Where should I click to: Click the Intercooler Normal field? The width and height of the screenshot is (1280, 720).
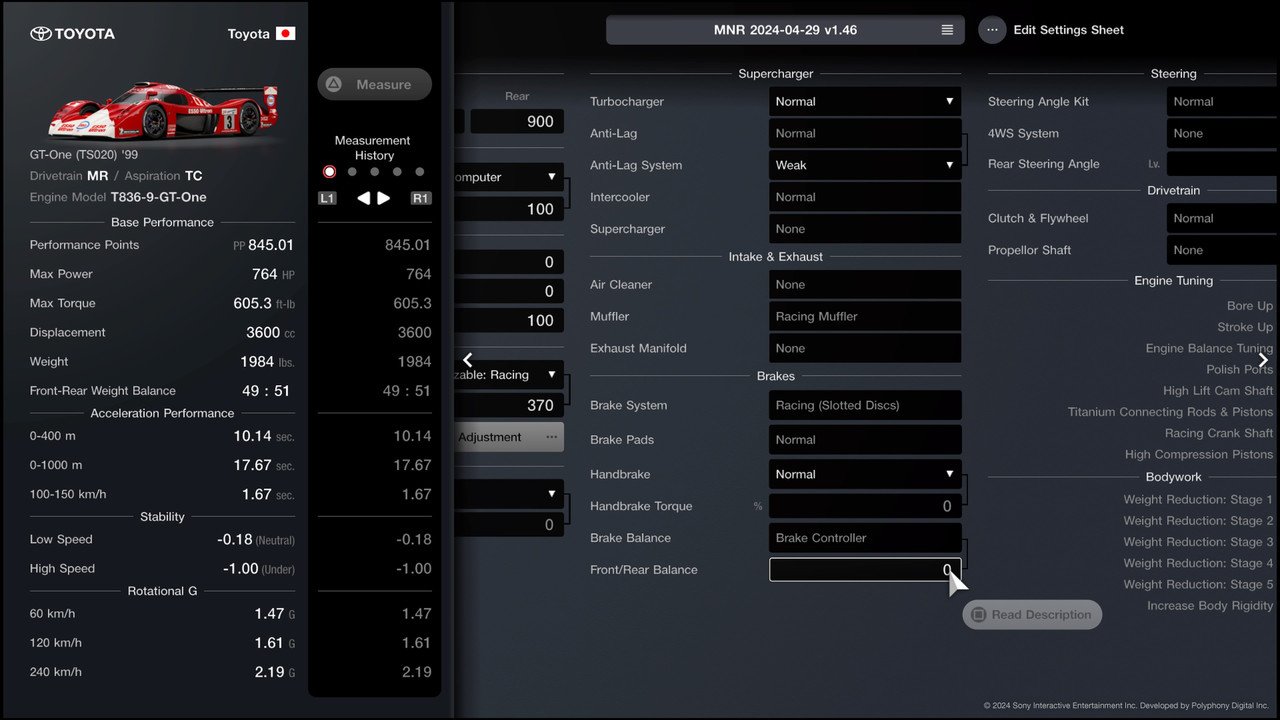tap(865, 197)
